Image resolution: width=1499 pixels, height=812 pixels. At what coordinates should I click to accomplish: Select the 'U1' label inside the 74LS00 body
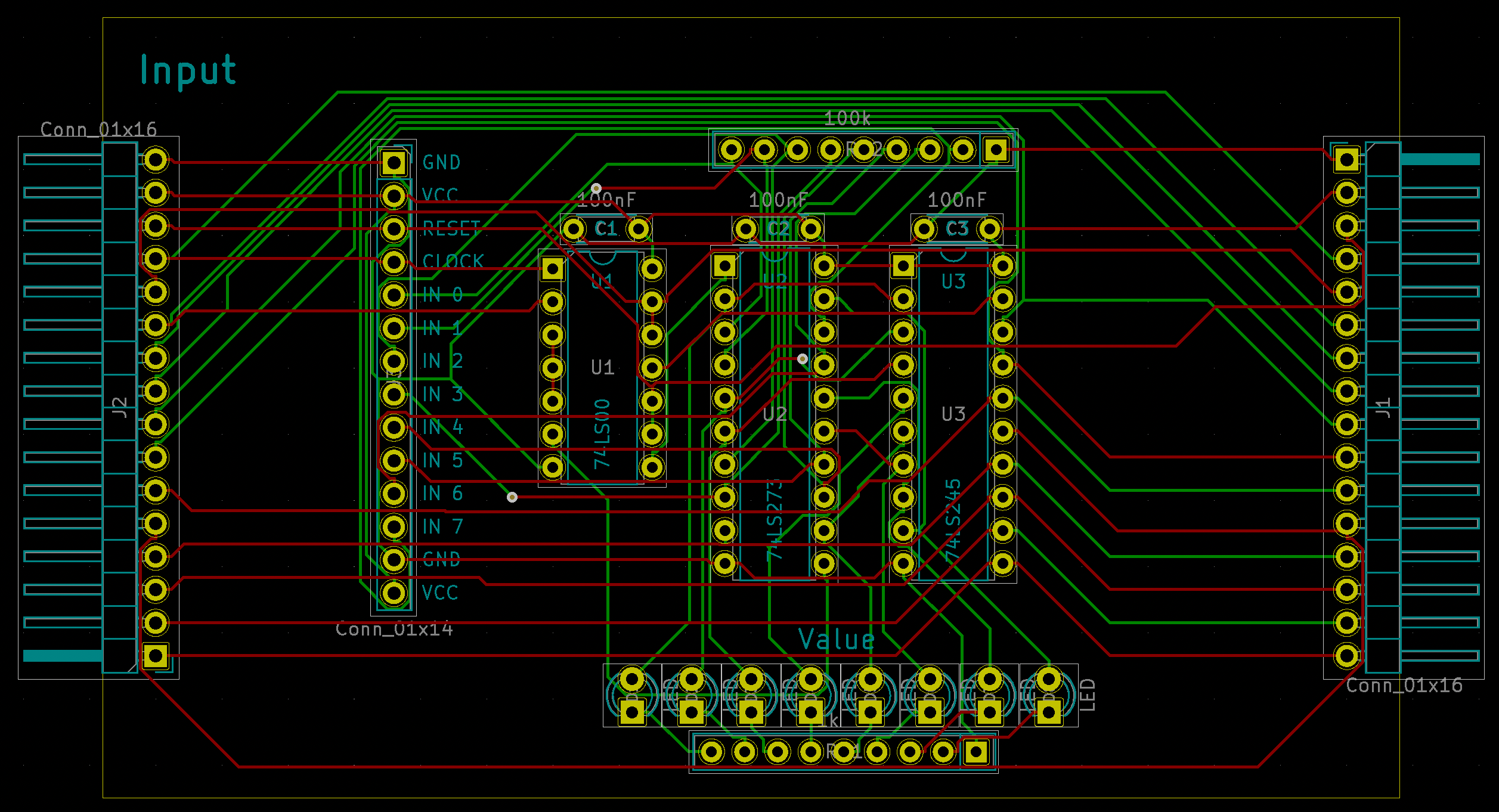[603, 367]
